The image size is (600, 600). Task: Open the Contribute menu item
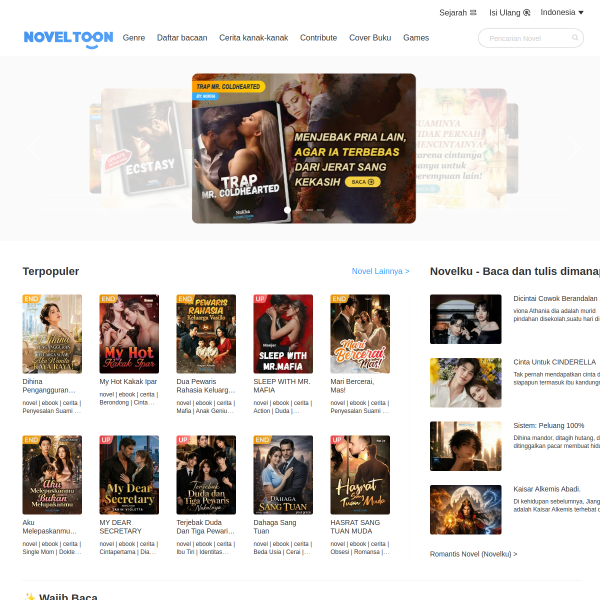(x=318, y=38)
